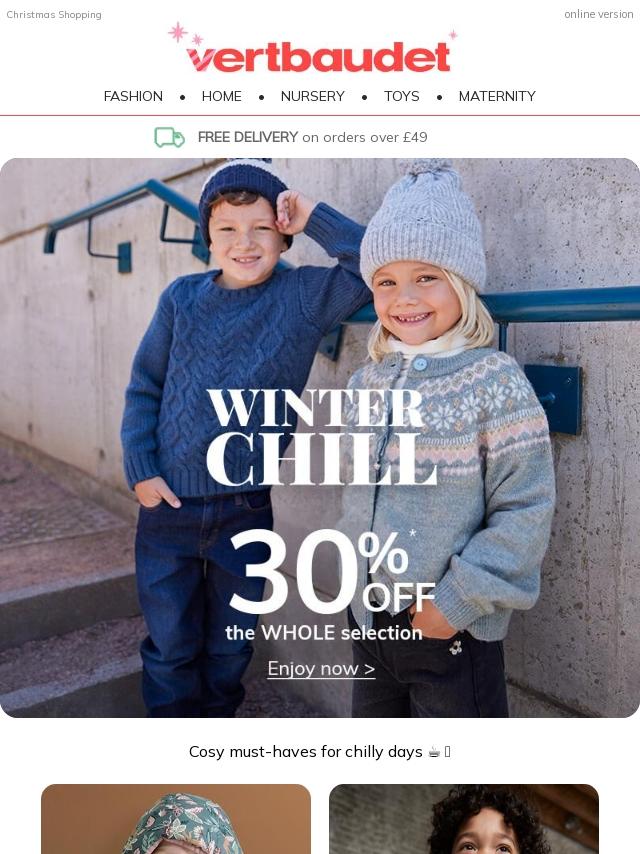Open the FASHION menu item
Viewport: 640px width, 854px height.
[x=133, y=96]
